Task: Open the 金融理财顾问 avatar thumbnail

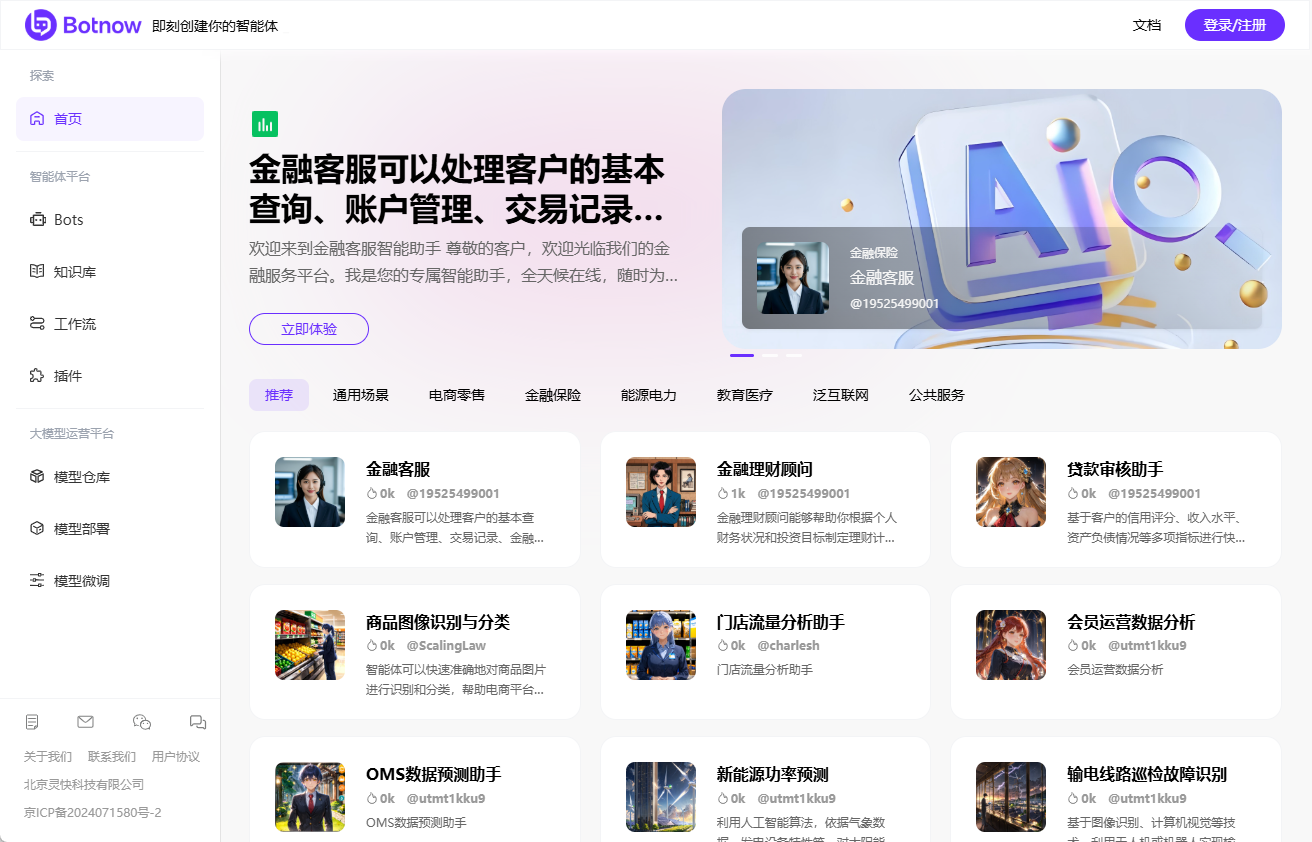Action: click(661, 492)
